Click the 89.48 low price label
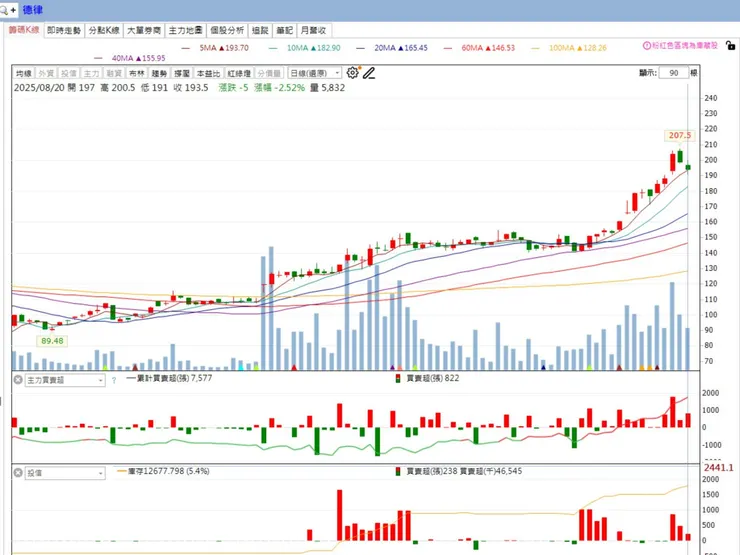The height and width of the screenshot is (555, 740). (x=52, y=341)
